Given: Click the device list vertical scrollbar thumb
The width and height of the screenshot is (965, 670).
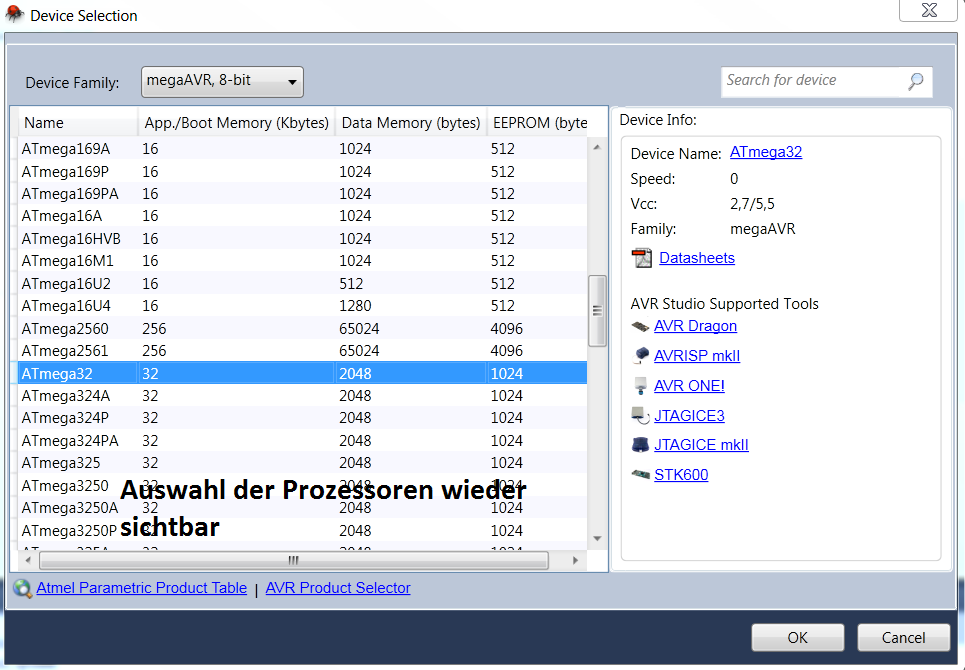Looking at the screenshot, I should pos(597,311).
